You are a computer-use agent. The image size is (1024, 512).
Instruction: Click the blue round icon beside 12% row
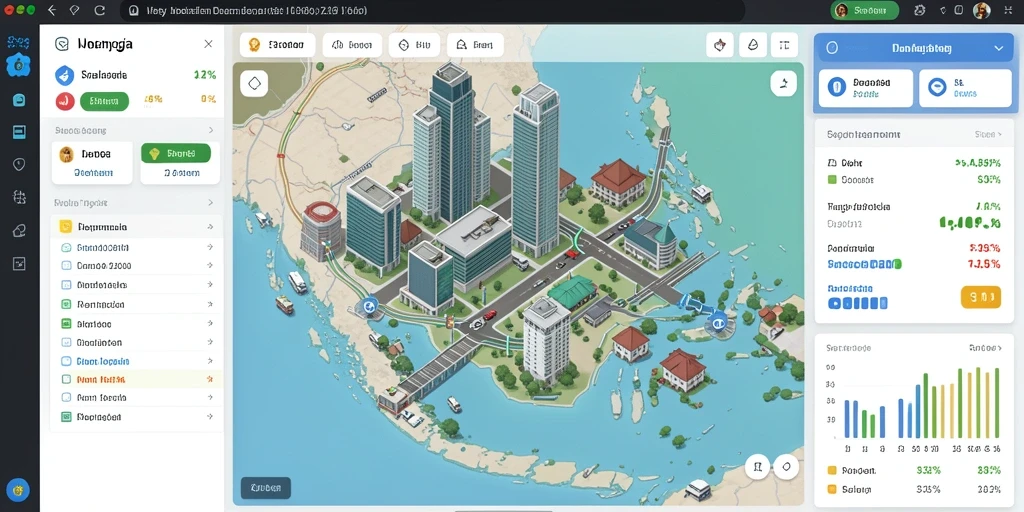[x=64, y=75]
